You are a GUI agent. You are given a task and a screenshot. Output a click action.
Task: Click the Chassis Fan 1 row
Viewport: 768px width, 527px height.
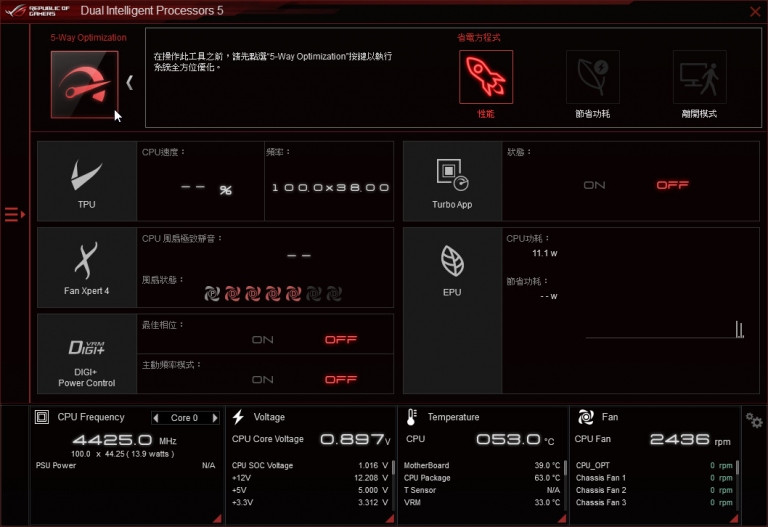(654, 478)
